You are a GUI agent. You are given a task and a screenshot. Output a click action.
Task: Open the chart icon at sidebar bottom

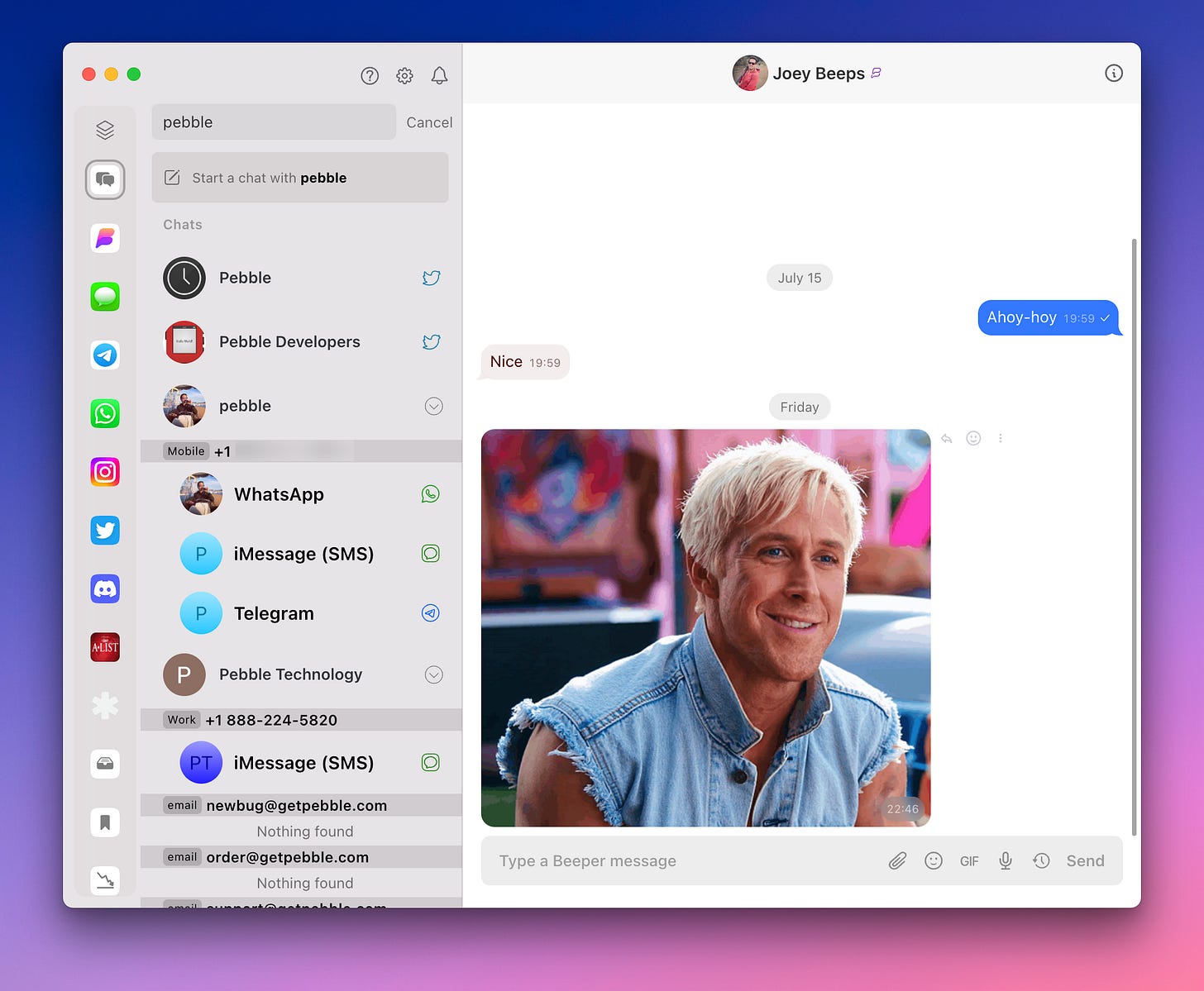105,880
